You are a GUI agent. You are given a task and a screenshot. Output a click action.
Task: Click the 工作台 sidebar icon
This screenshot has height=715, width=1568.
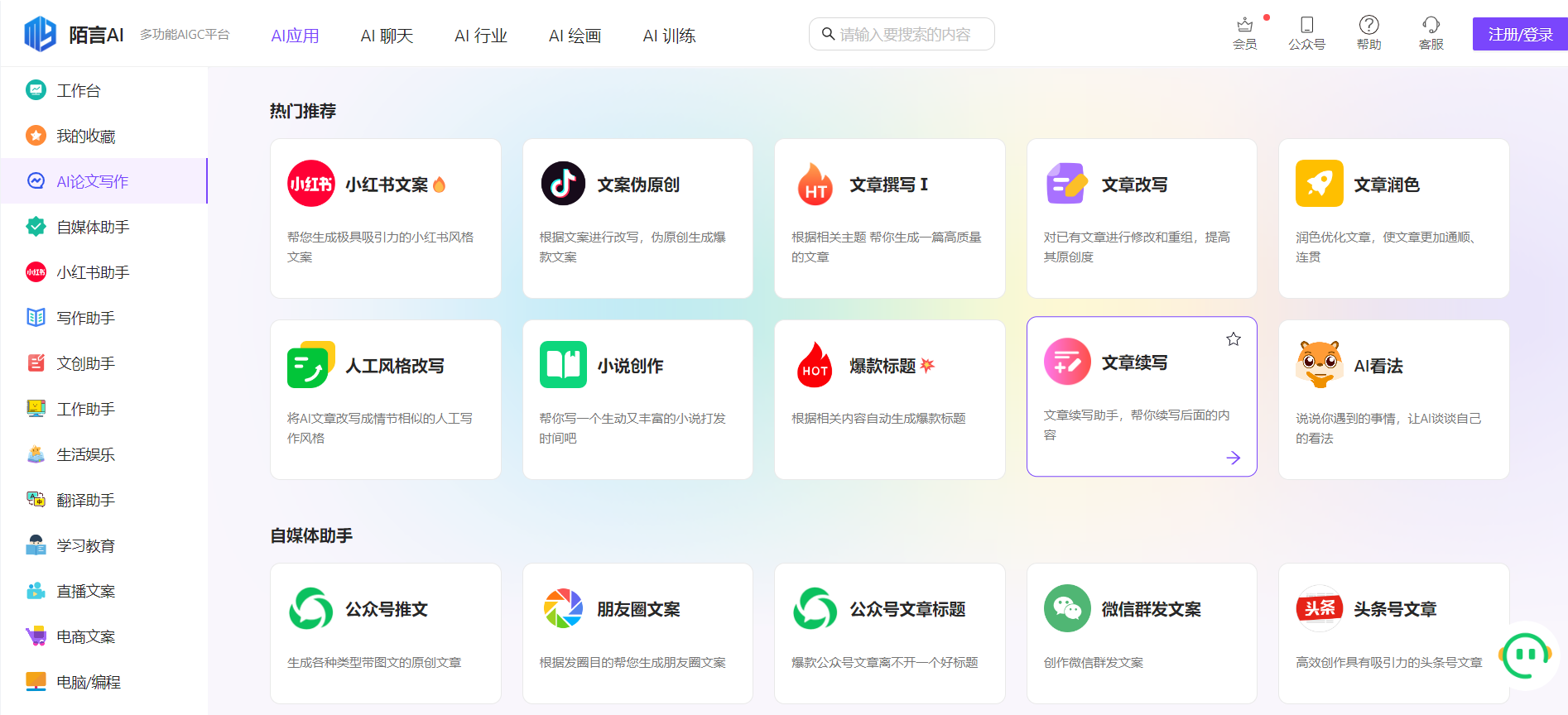click(36, 90)
